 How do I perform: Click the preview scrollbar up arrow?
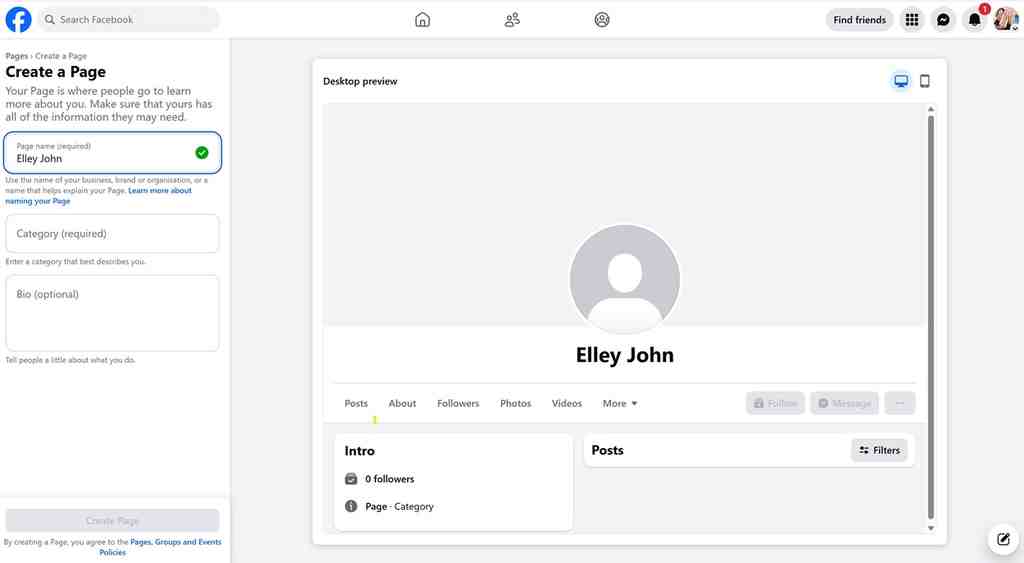pos(931,109)
